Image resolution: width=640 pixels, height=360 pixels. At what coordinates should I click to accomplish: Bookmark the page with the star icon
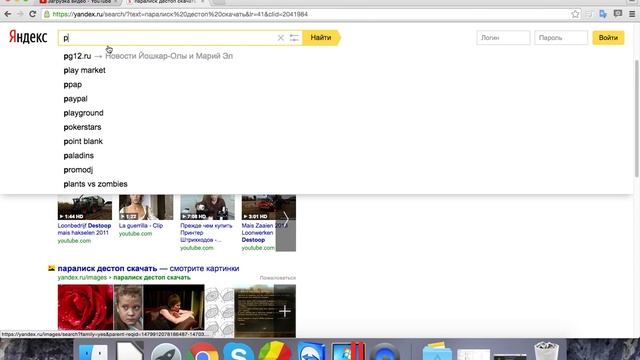575,14
